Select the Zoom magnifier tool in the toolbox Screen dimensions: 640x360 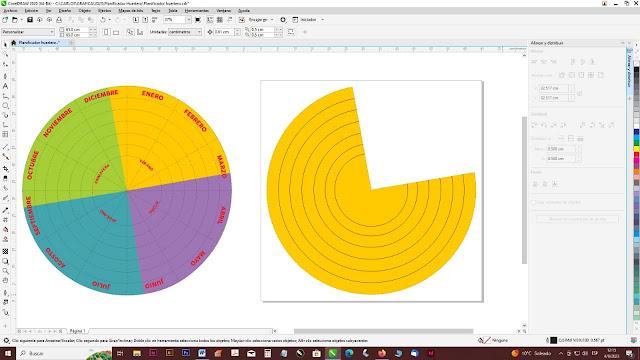(x=5, y=271)
